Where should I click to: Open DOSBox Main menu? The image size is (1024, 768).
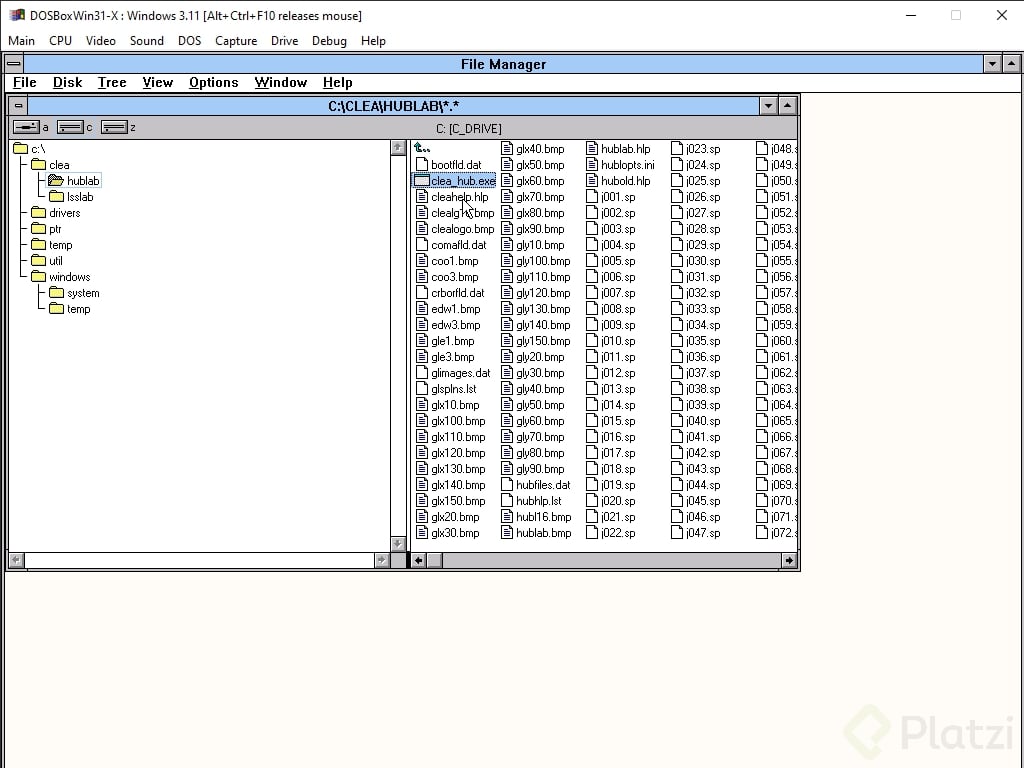[x=22, y=40]
